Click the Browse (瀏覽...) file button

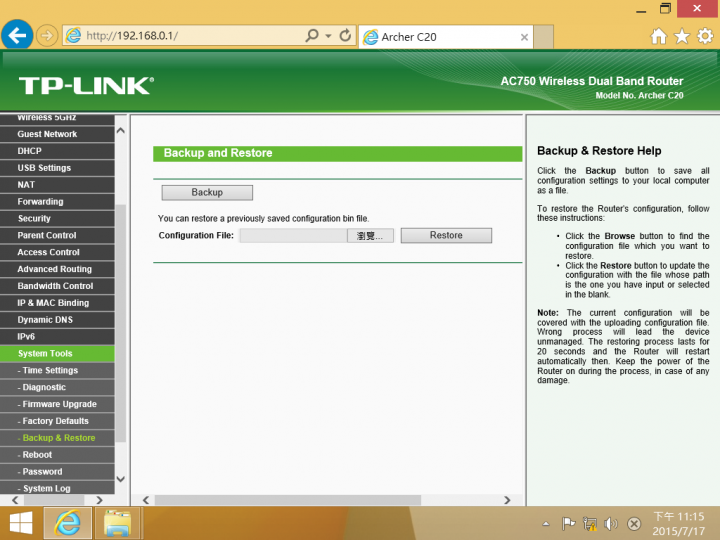pyautogui.click(x=370, y=236)
